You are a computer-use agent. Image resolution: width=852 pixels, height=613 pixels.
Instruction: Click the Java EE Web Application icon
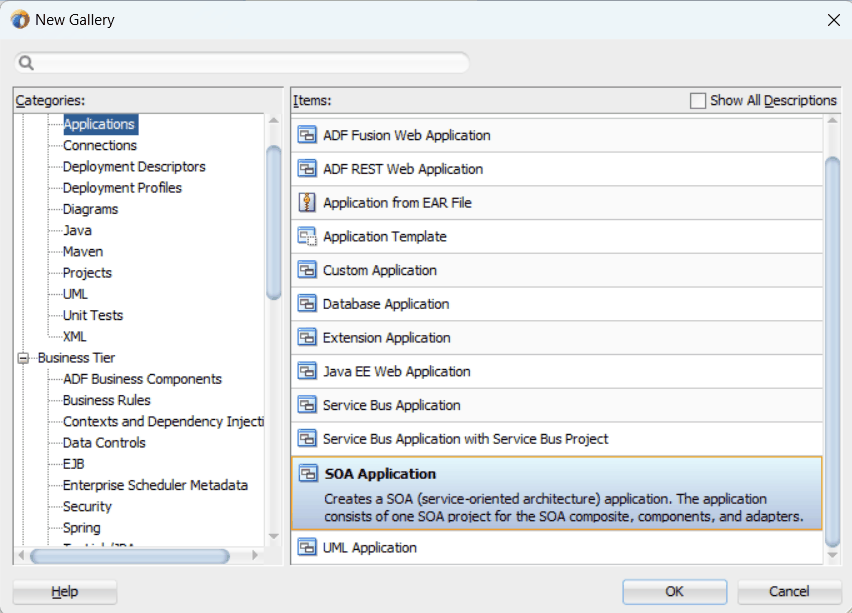[307, 371]
